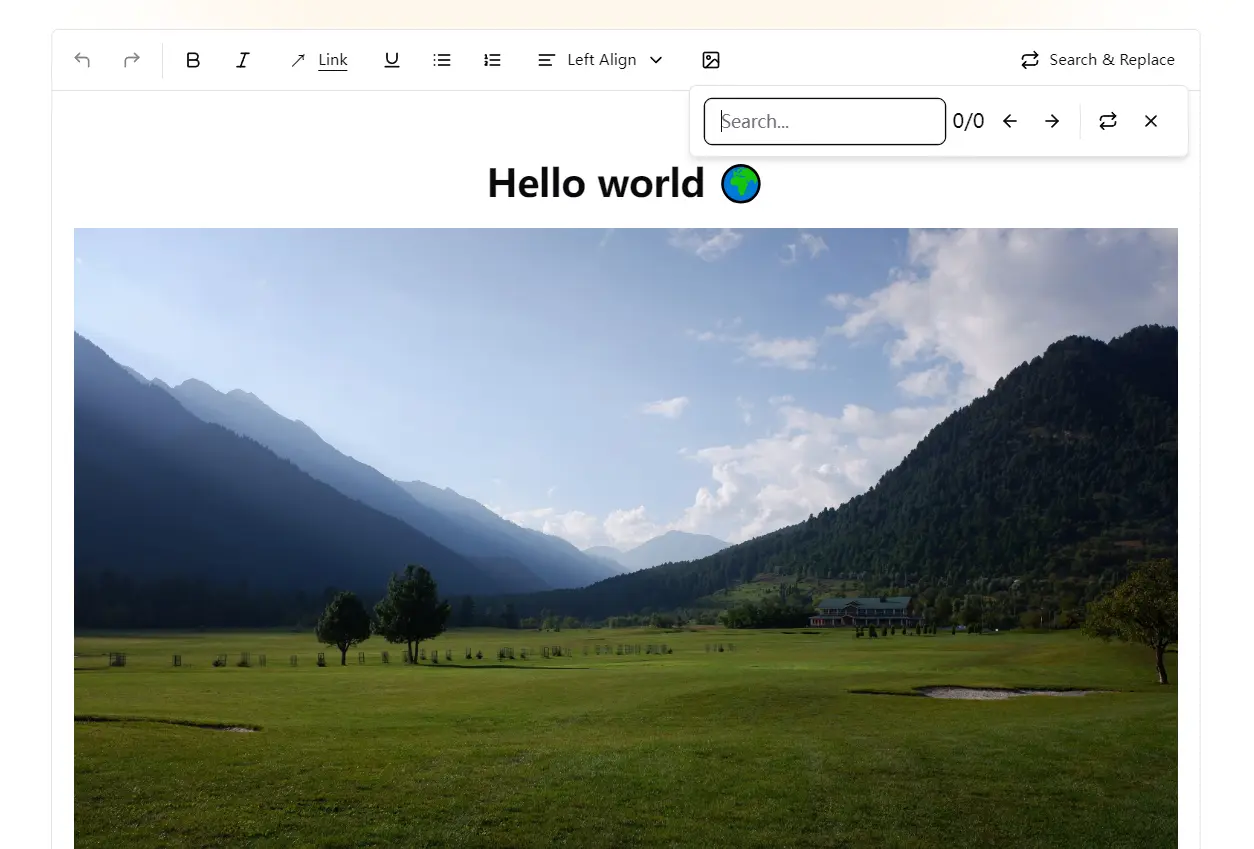Close the search popup
This screenshot has width=1254, height=849.
pyautogui.click(x=1151, y=121)
